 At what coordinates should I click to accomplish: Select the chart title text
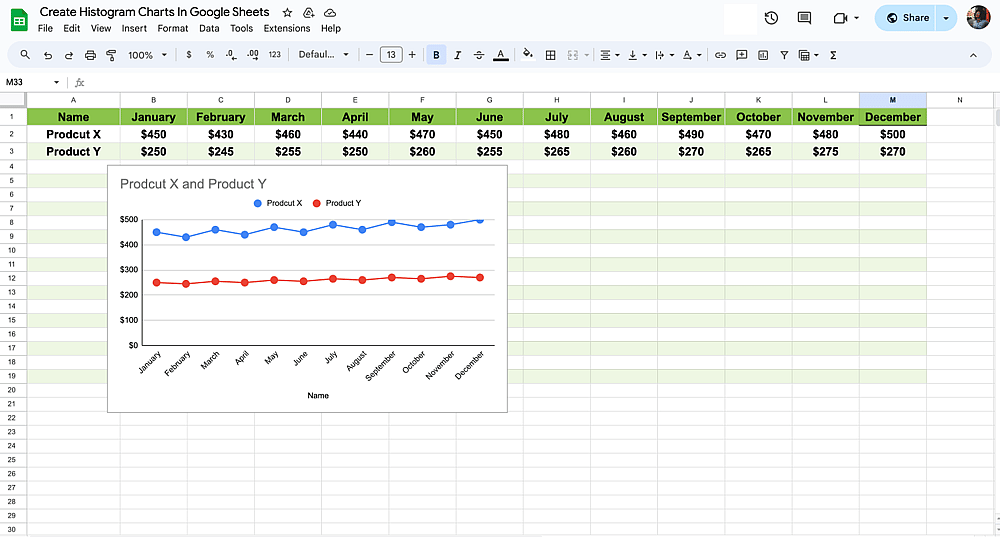point(193,184)
